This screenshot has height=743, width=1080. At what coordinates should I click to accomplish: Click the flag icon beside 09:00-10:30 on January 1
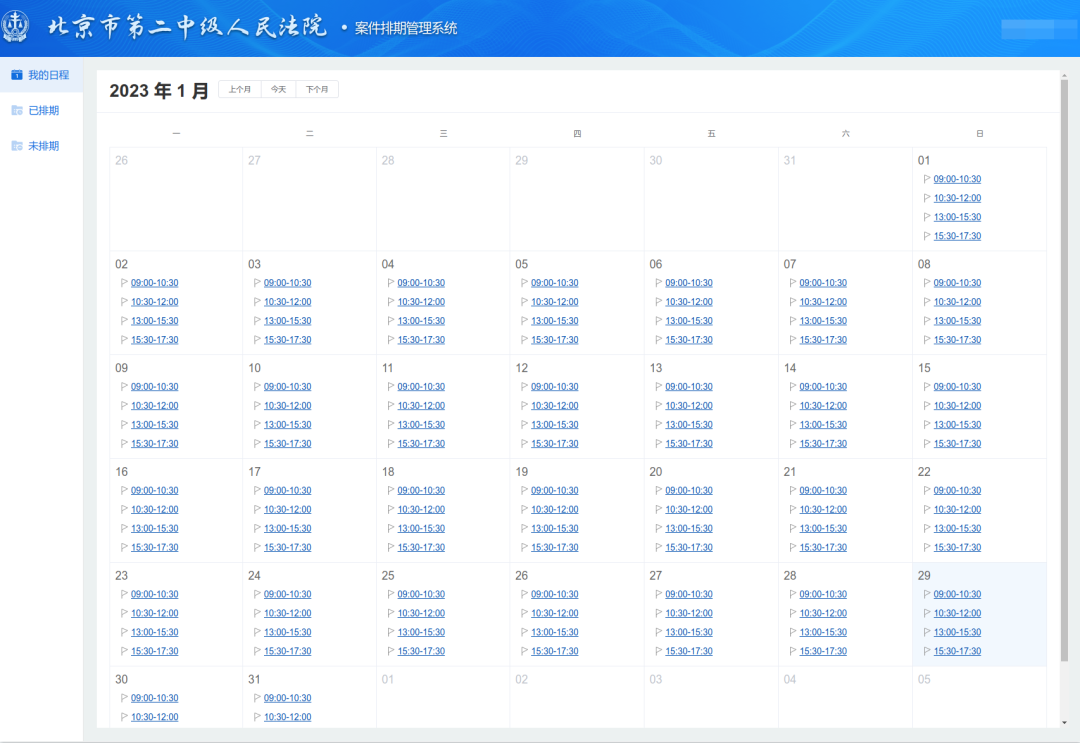[927, 179]
